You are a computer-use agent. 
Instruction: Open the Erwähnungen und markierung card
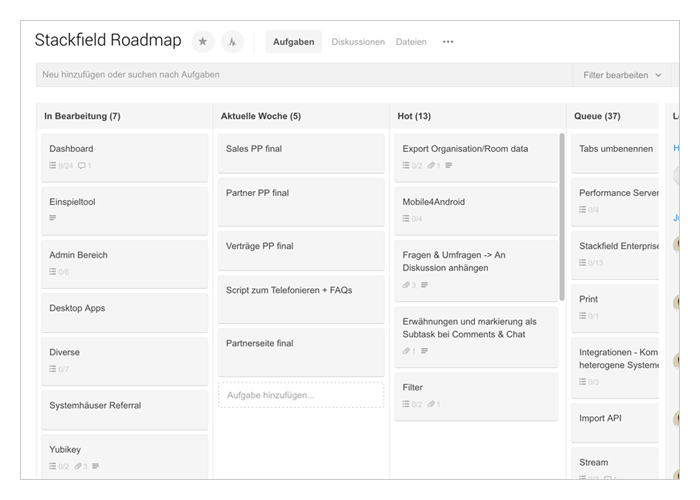(476, 337)
